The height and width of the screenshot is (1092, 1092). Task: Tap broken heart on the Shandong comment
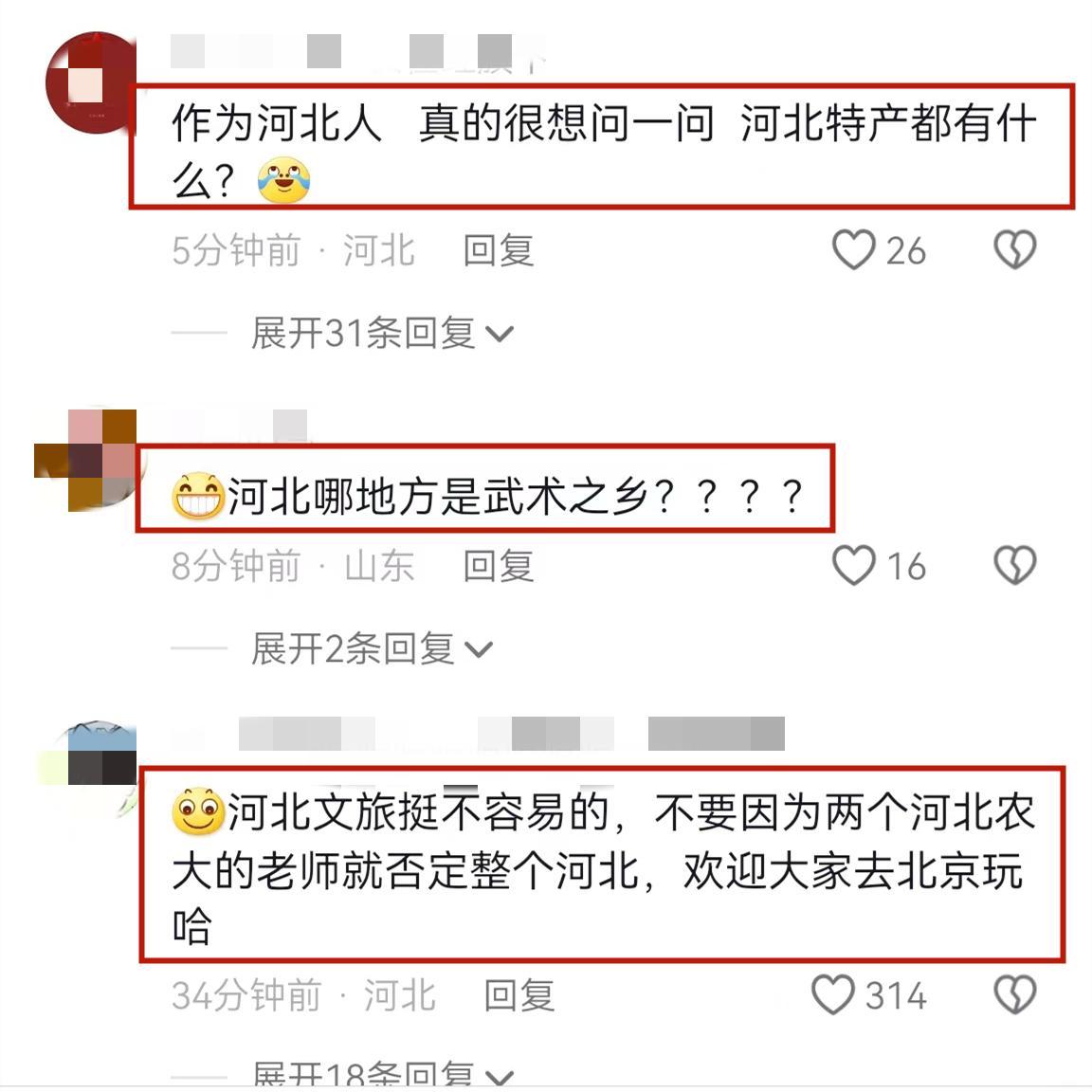(x=1014, y=565)
